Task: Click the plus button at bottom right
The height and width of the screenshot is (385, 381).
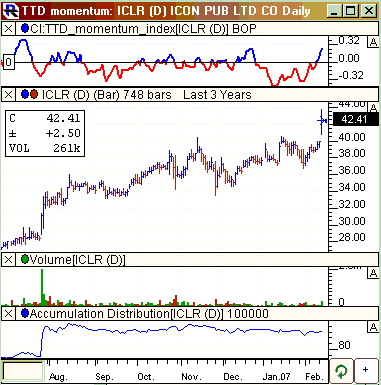Action: coord(366,370)
